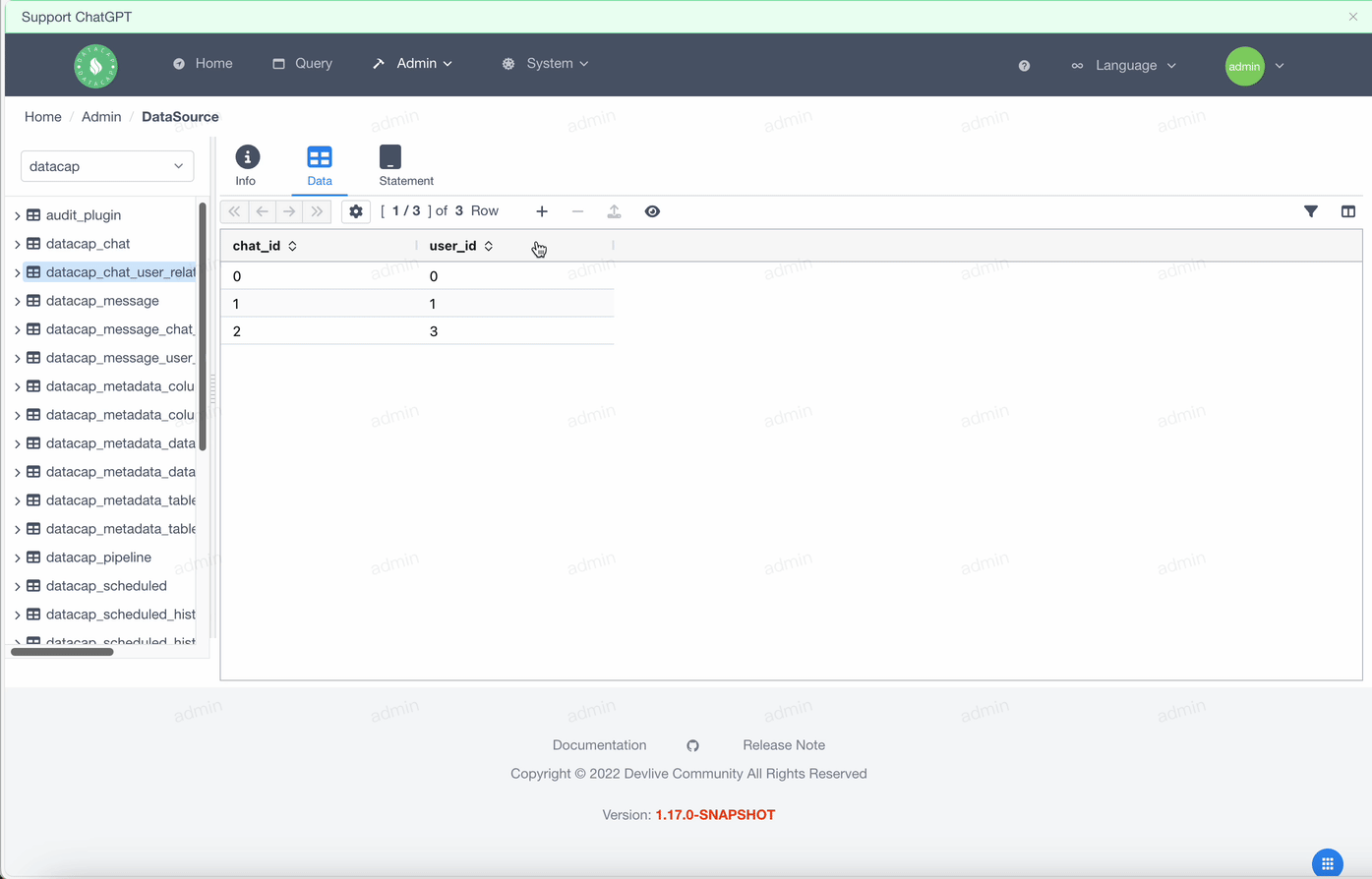Select datacap_message_chat table
The width and height of the screenshot is (1372, 879).
click(x=120, y=329)
